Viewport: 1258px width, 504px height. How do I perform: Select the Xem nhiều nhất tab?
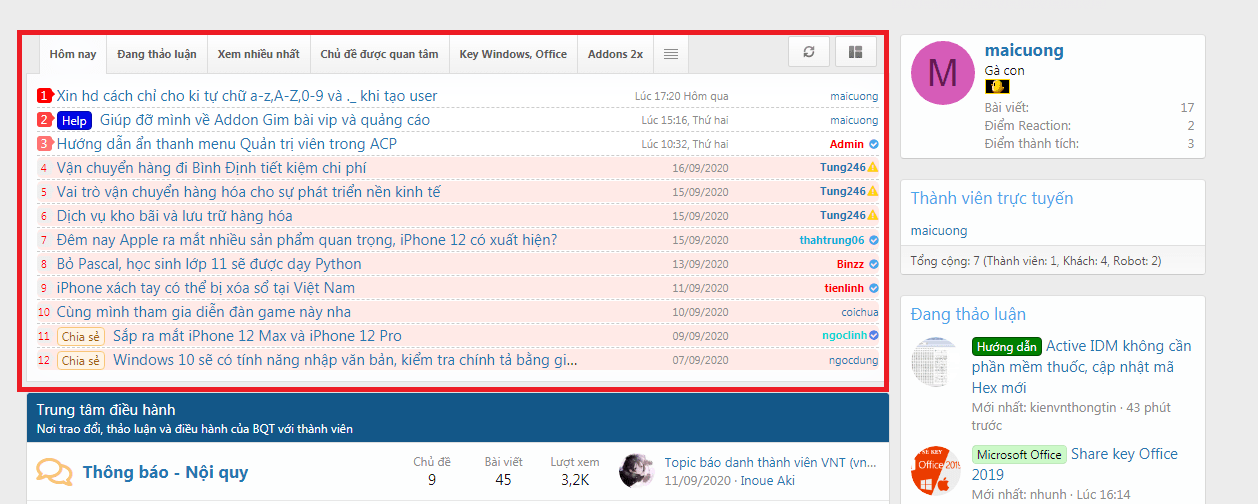258,54
